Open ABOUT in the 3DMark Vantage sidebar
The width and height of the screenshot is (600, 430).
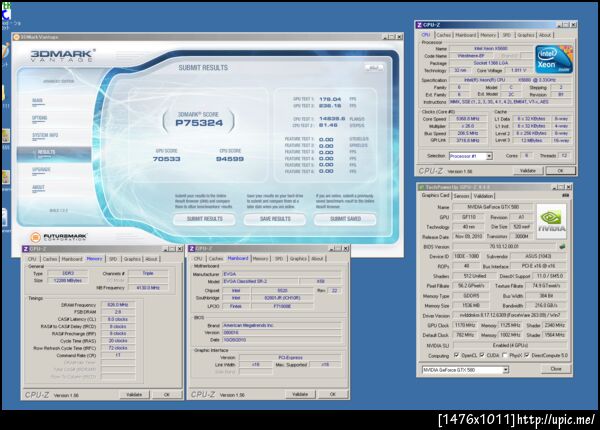coord(38,187)
